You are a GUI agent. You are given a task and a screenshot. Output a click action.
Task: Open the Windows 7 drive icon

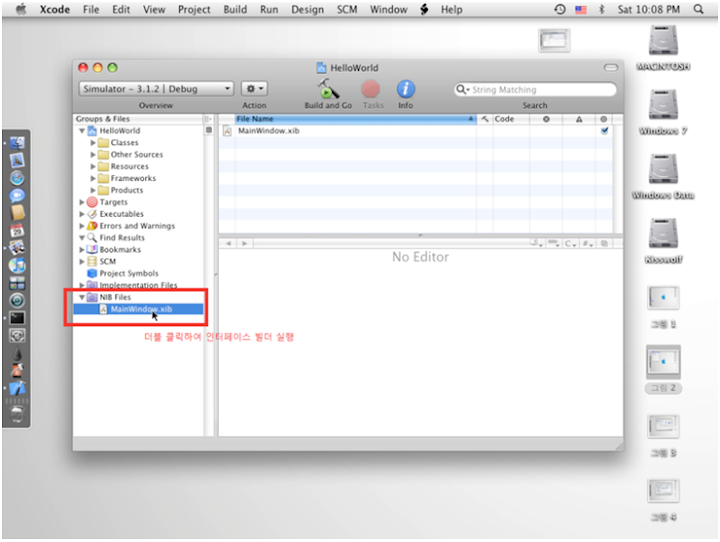click(663, 105)
